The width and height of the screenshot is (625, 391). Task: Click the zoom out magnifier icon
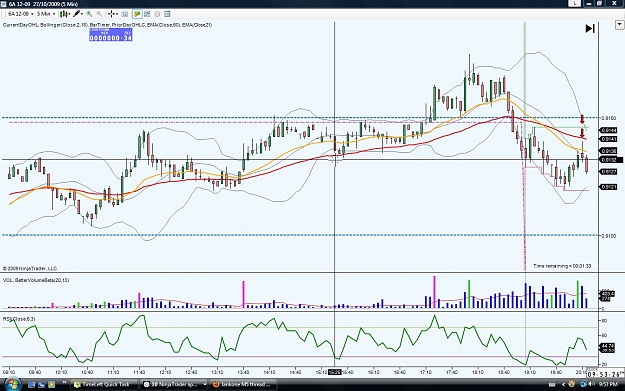point(99,14)
